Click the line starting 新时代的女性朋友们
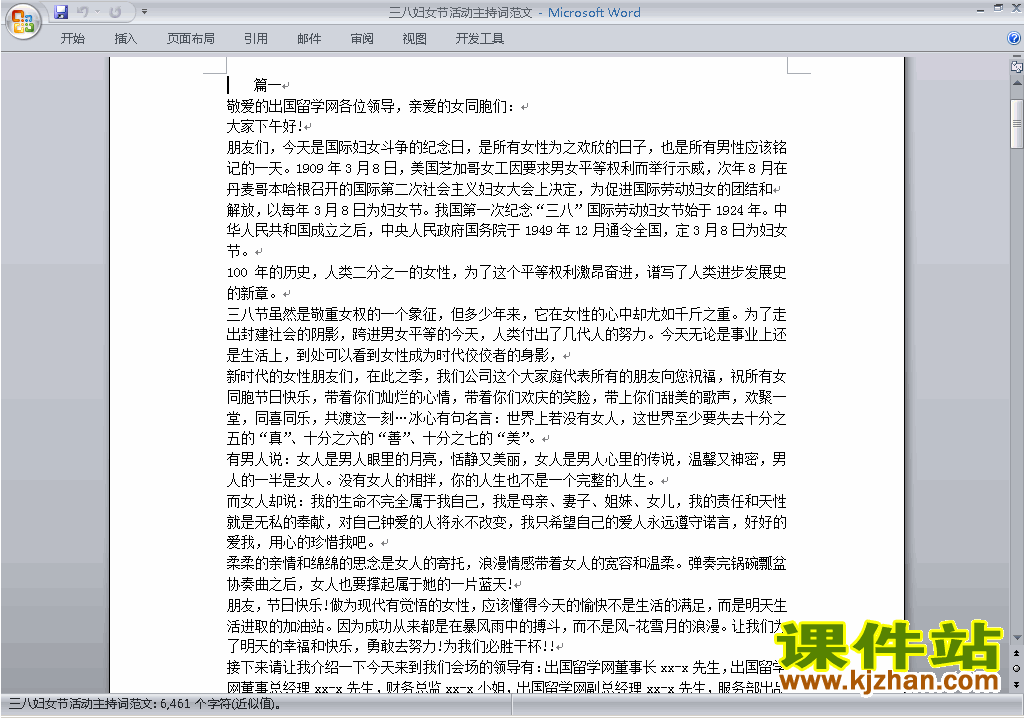The height and width of the screenshot is (718, 1024). 507,376
